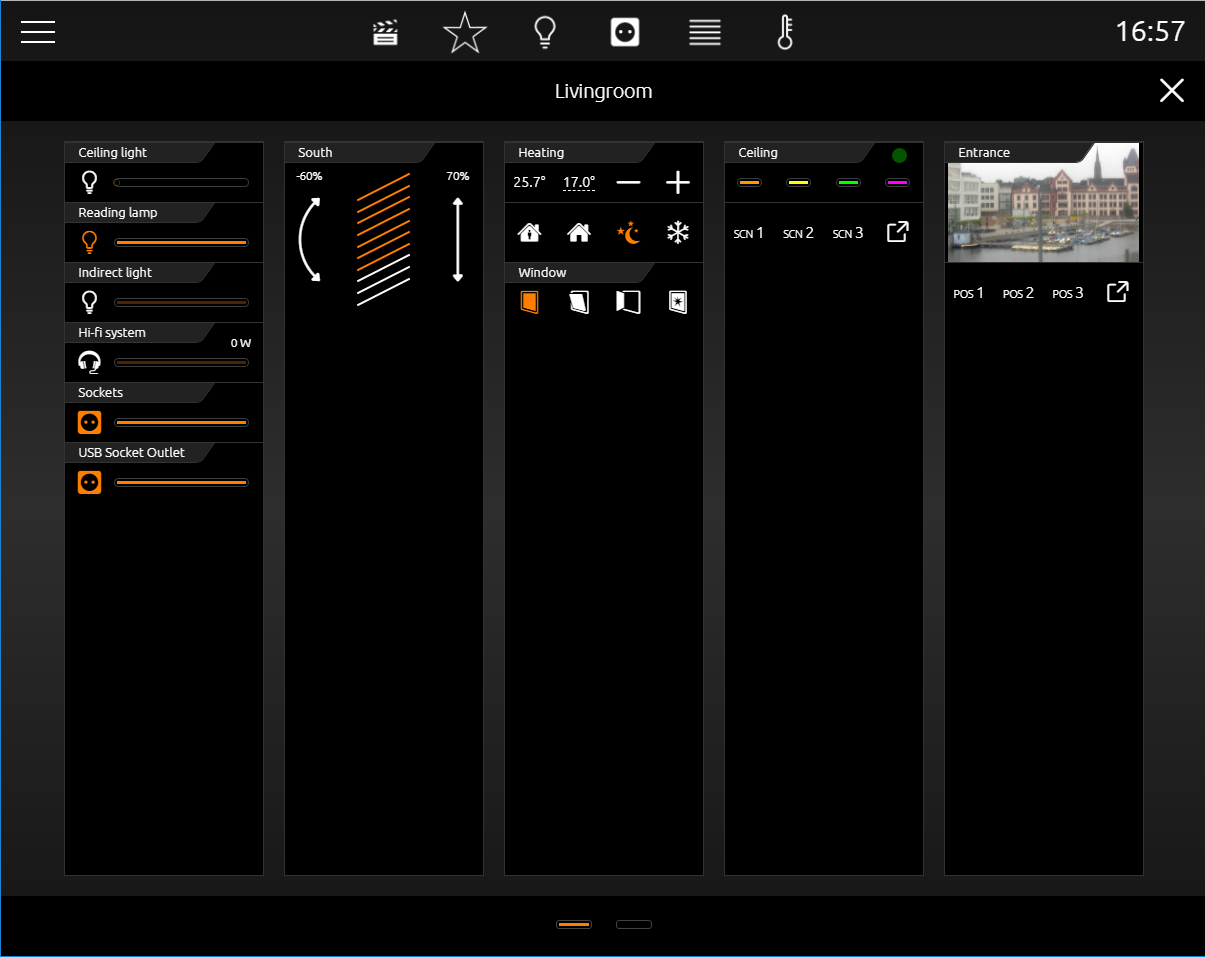The image size is (1205, 957).
Task: Open the scenes clapperboard icon
Action: pos(385,33)
